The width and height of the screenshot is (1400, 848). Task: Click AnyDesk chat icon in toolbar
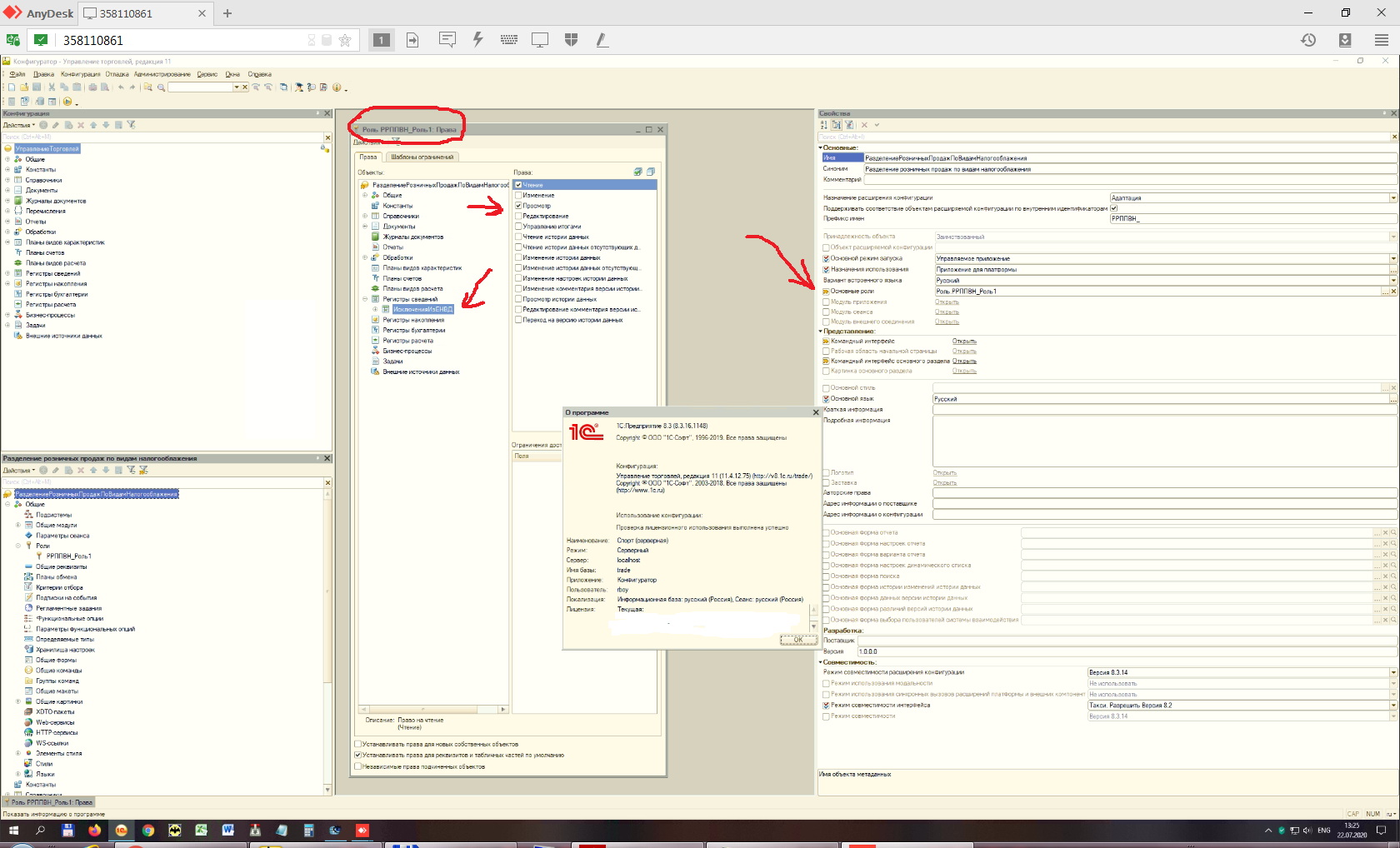[447, 39]
